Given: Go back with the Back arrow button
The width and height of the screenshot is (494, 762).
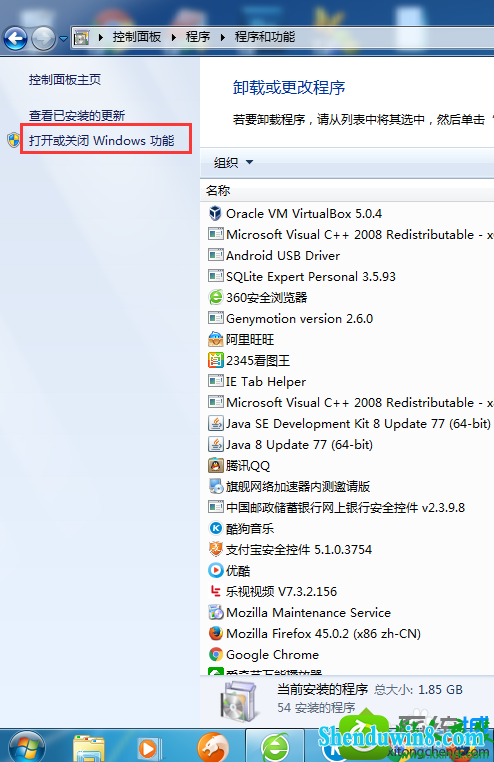Looking at the screenshot, I should (x=16, y=38).
